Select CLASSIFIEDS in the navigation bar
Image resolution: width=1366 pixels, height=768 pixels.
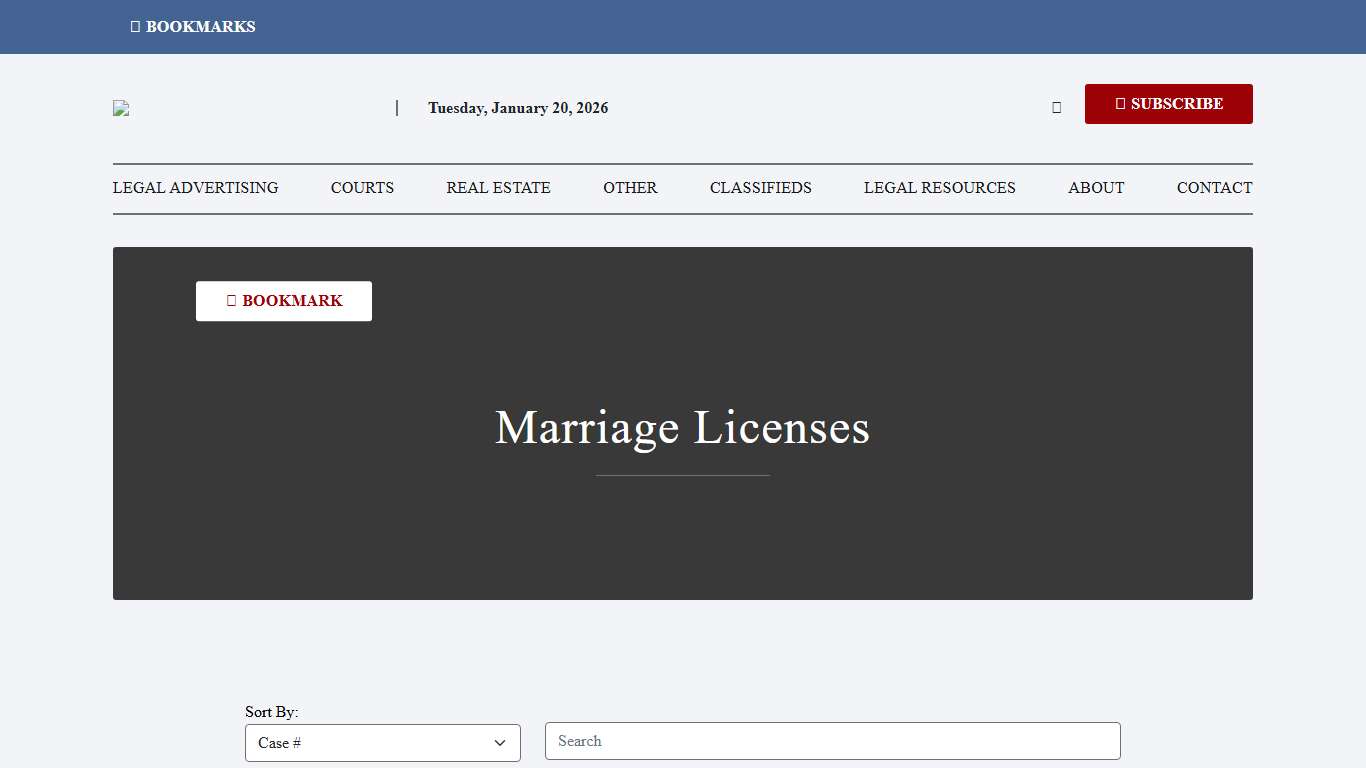tap(761, 188)
